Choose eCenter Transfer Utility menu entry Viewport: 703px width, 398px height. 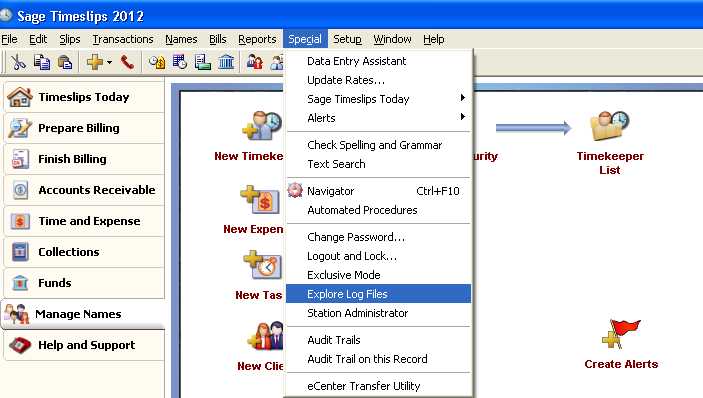(378, 386)
